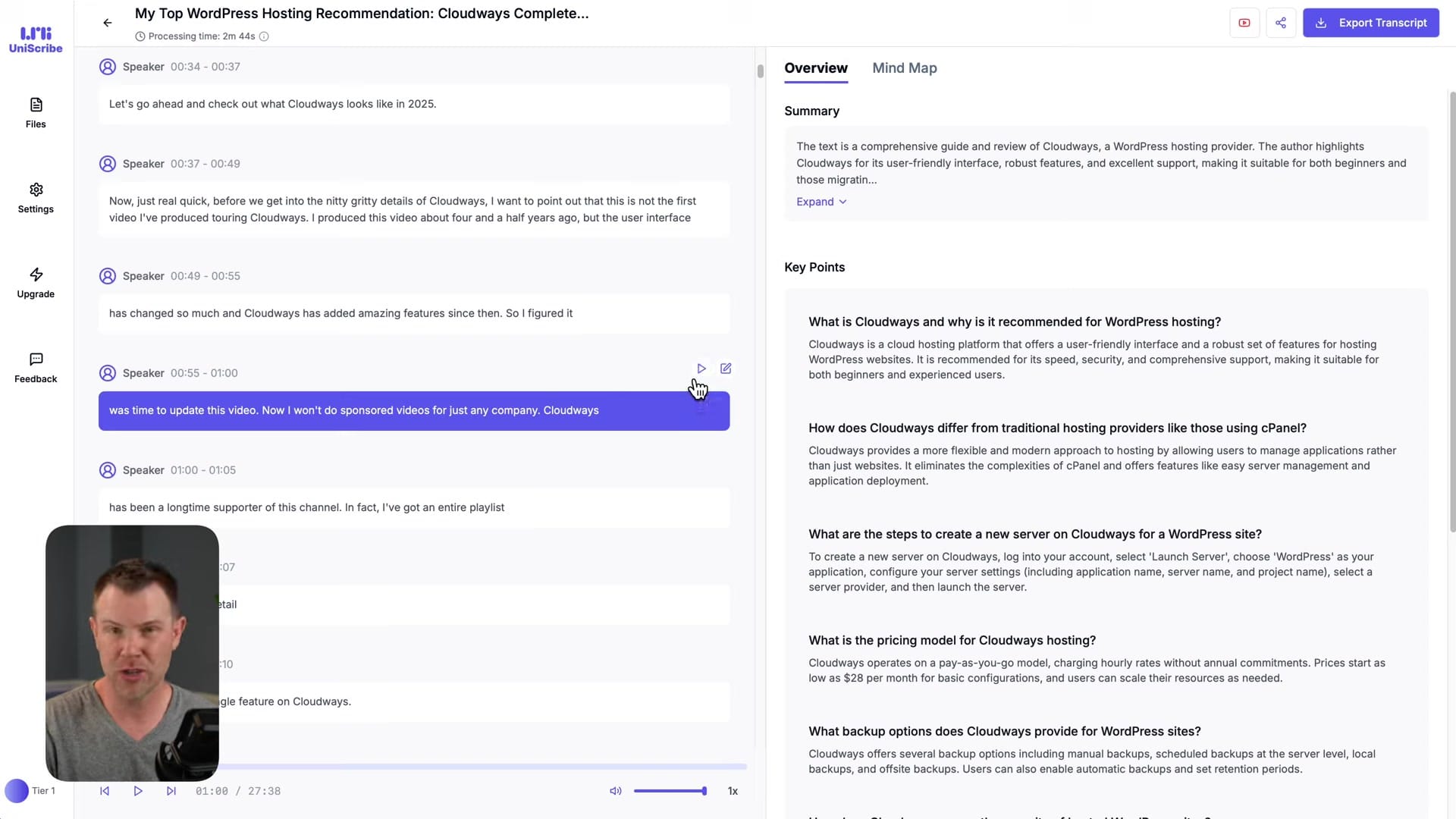The height and width of the screenshot is (819, 1456).
Task: Click the 00:34 - 00:37 timestamp
Action: pos(206,67)
